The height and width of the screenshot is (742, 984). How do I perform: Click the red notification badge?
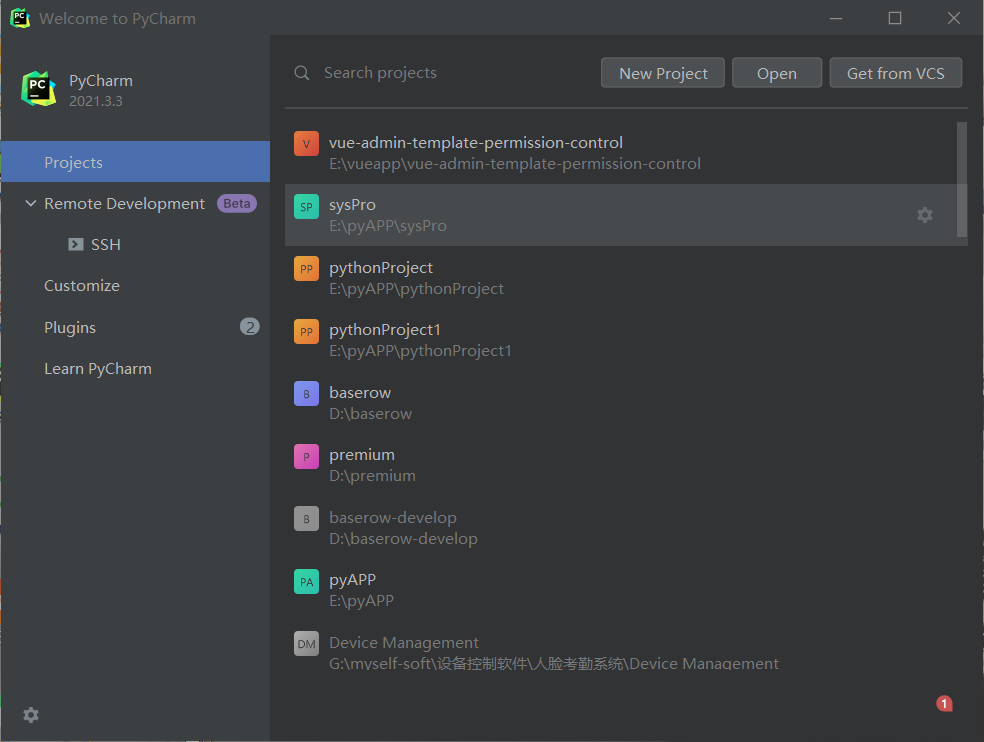pos(944,704)
